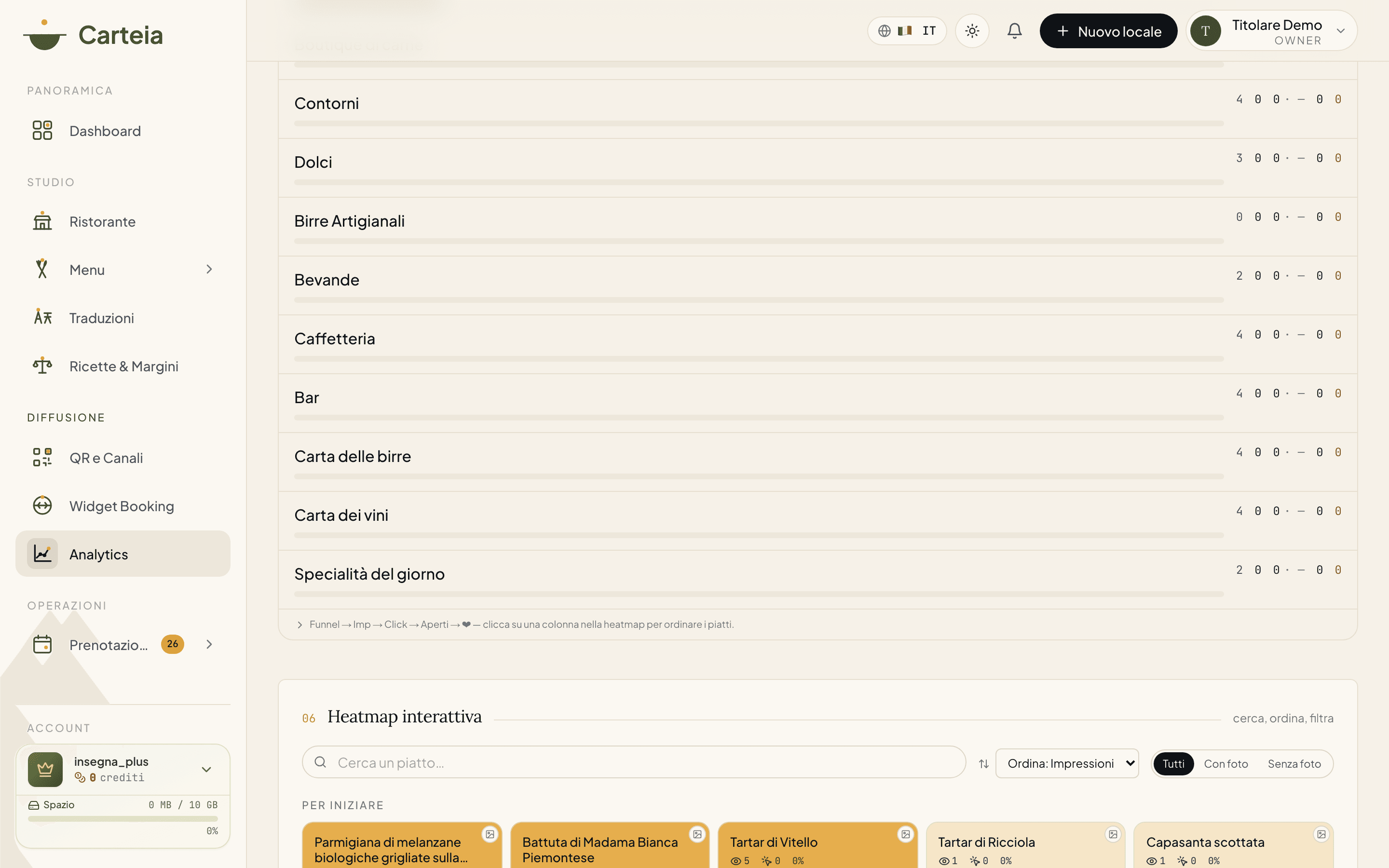Image resolution: width=1389 pixels, height=868 pixels.
Task: Expand the Menu submenu chevron
Action: click(209, 269)
